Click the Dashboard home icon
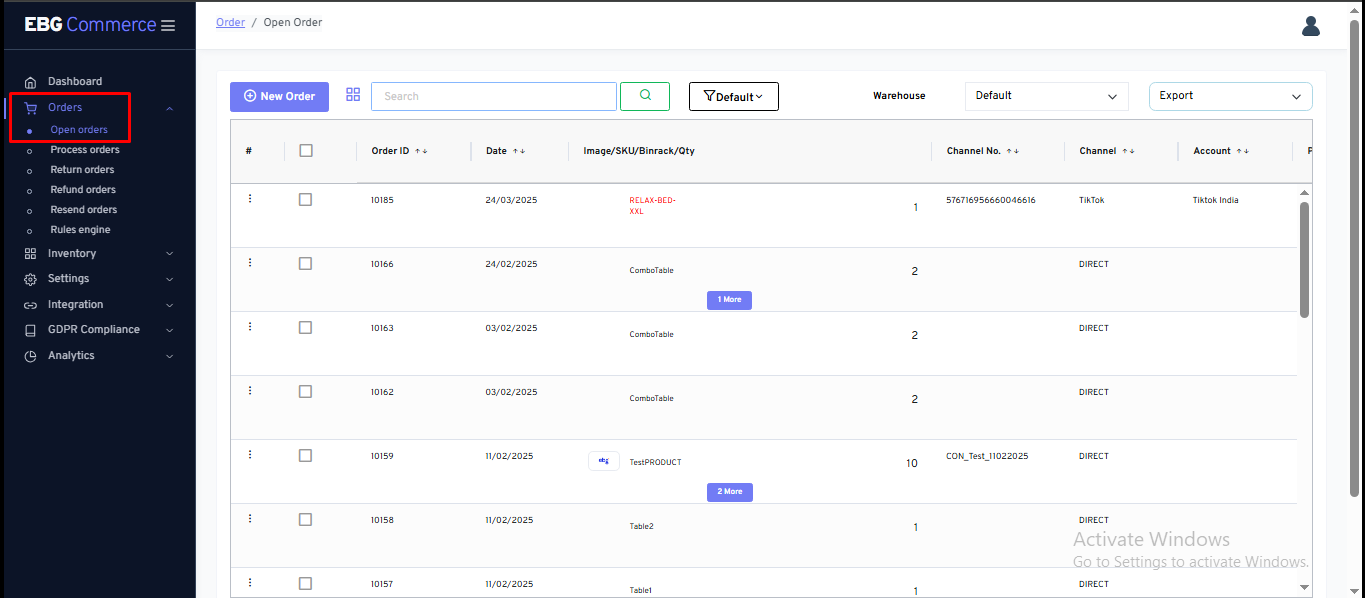 click(30, 82)
